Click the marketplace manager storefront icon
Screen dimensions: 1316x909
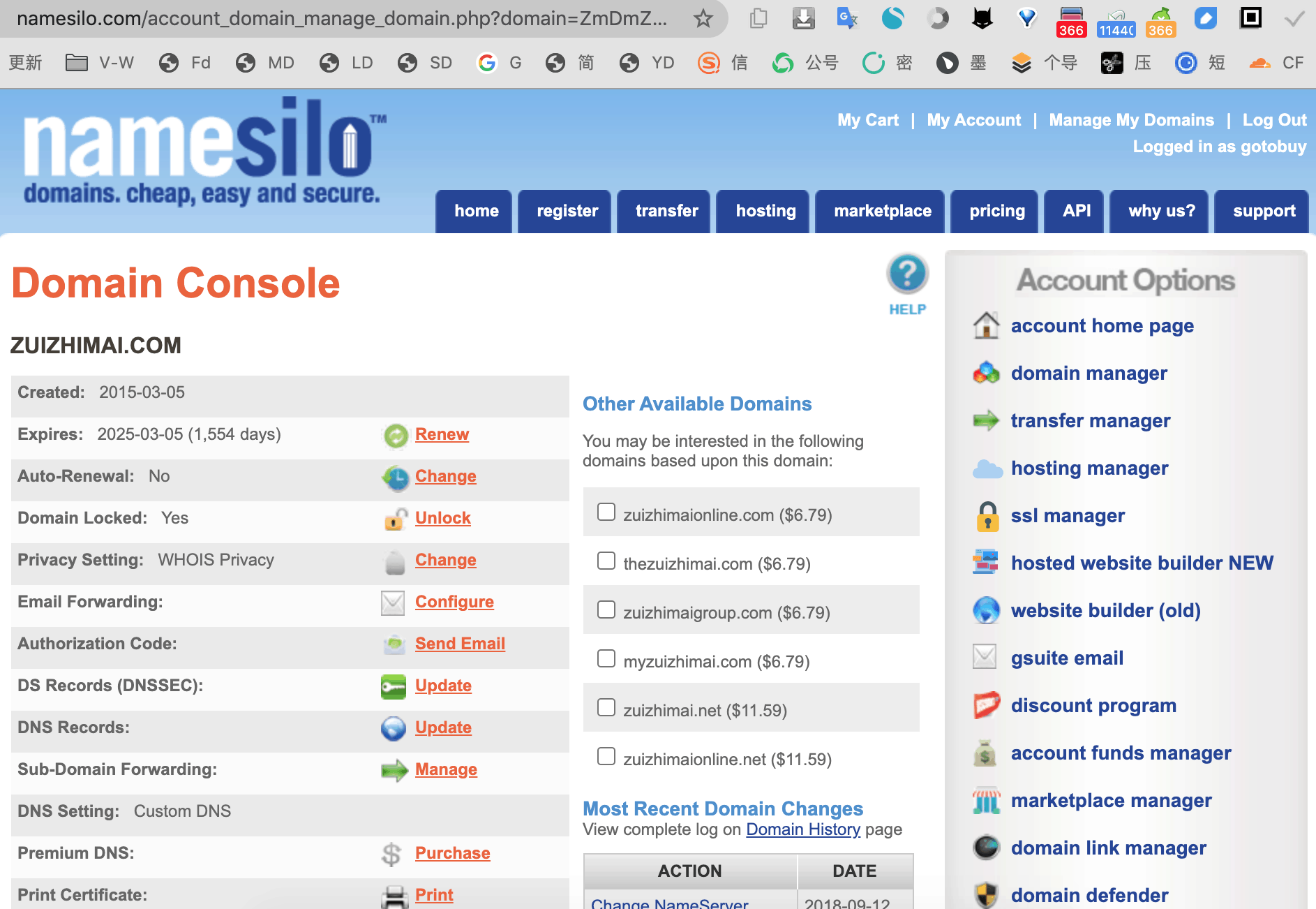click(x=986, y=801)
